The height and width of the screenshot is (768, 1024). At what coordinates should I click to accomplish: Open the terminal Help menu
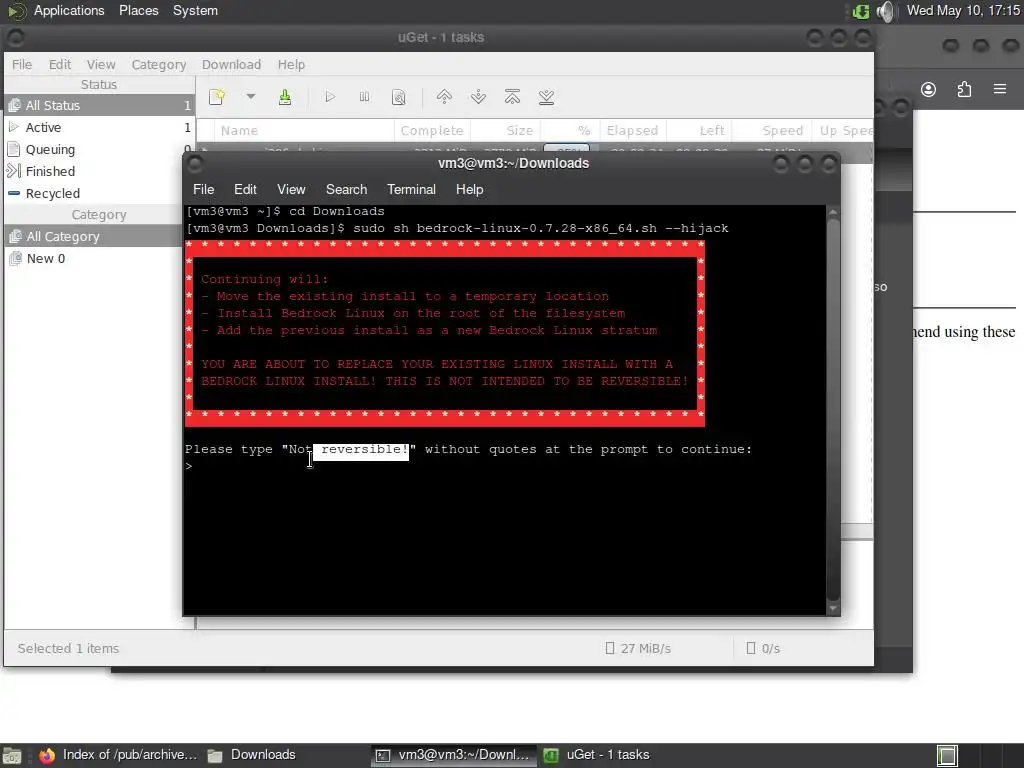click(x=469, y=189)
